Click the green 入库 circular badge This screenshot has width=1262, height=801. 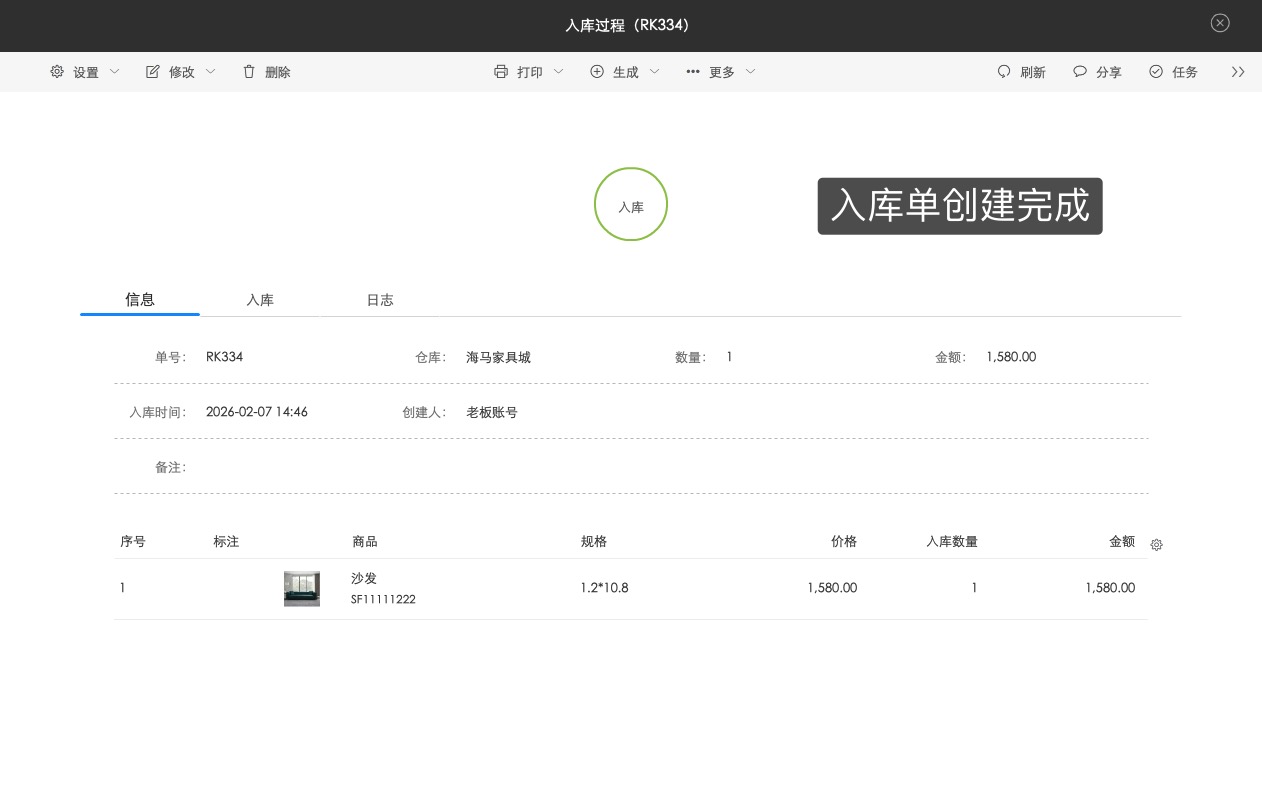[631, 204]
